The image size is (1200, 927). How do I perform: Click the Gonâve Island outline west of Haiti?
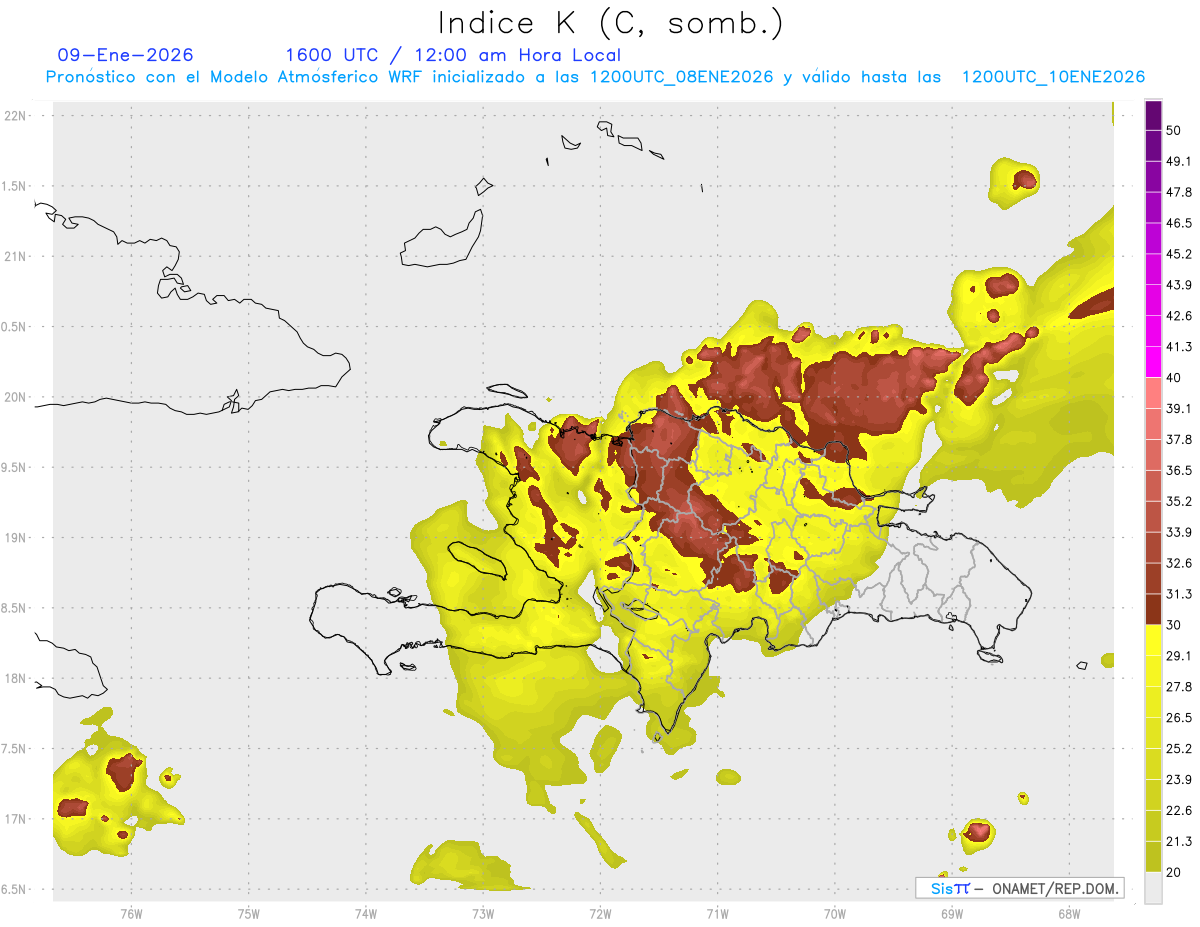(478, 560)
